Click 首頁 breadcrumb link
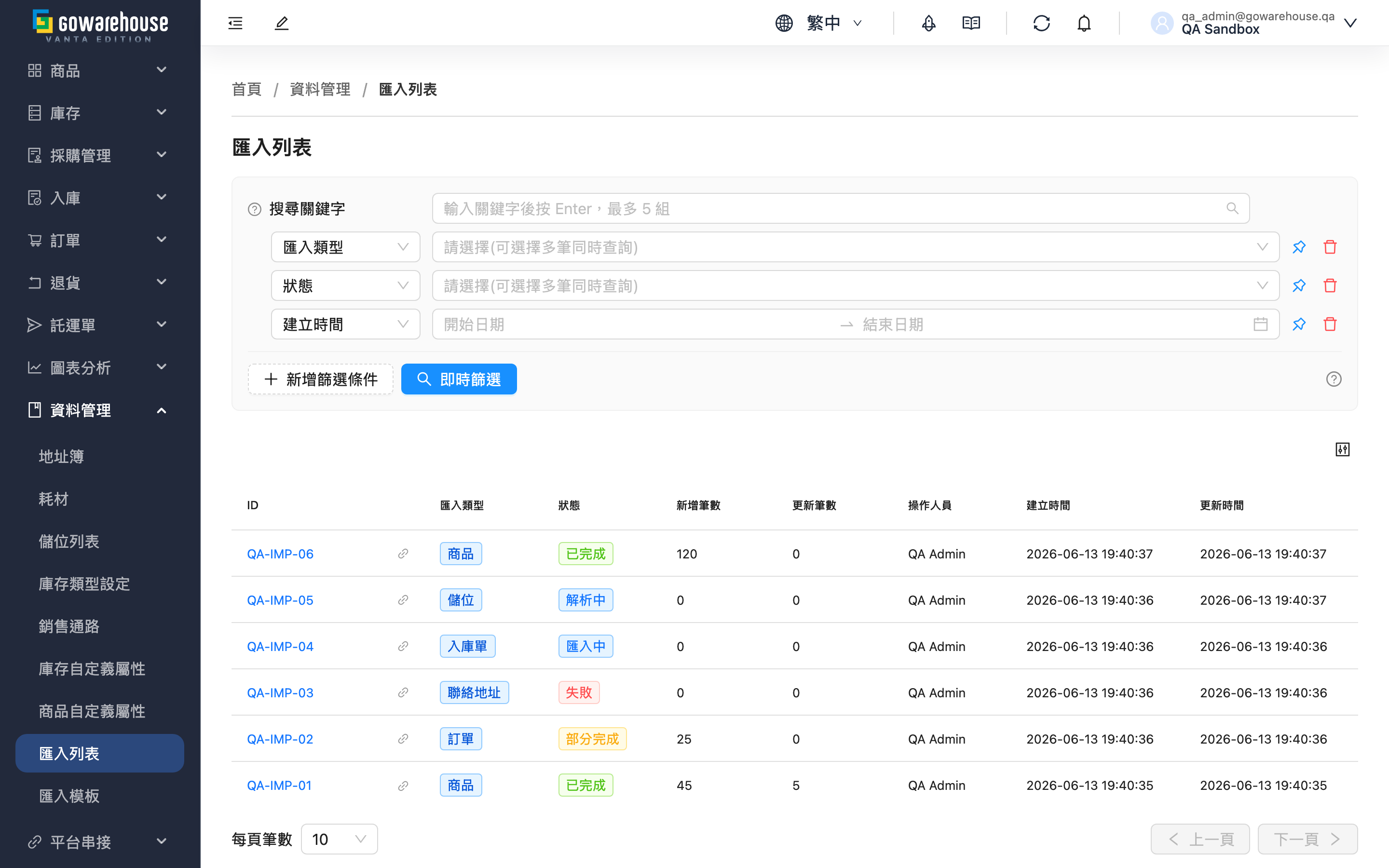1389x868 pixels. click(246, 89)
